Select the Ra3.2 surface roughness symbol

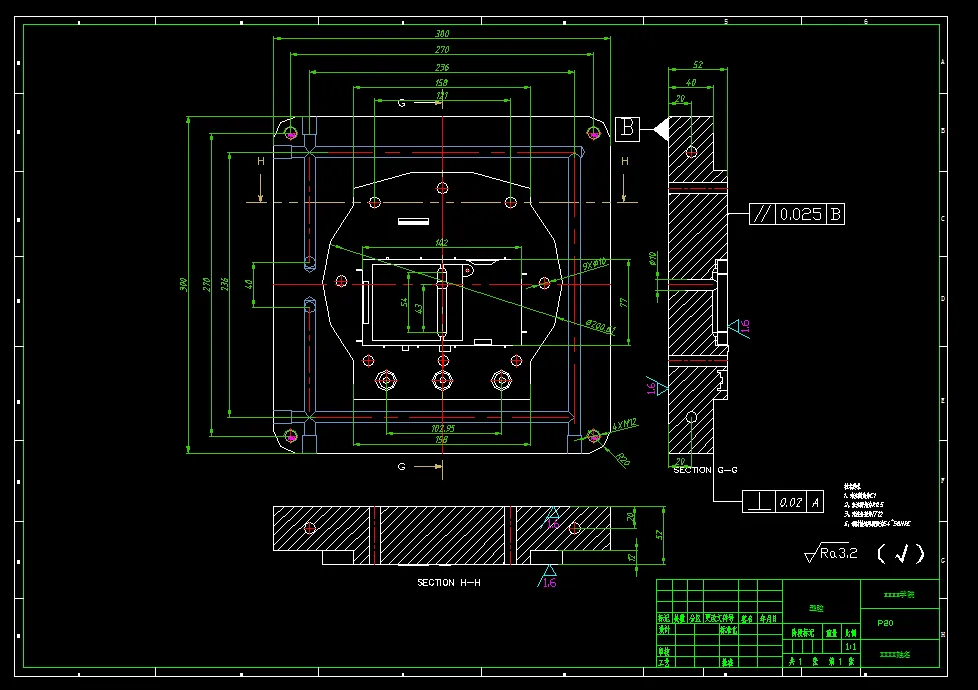[x=831, y=553]
